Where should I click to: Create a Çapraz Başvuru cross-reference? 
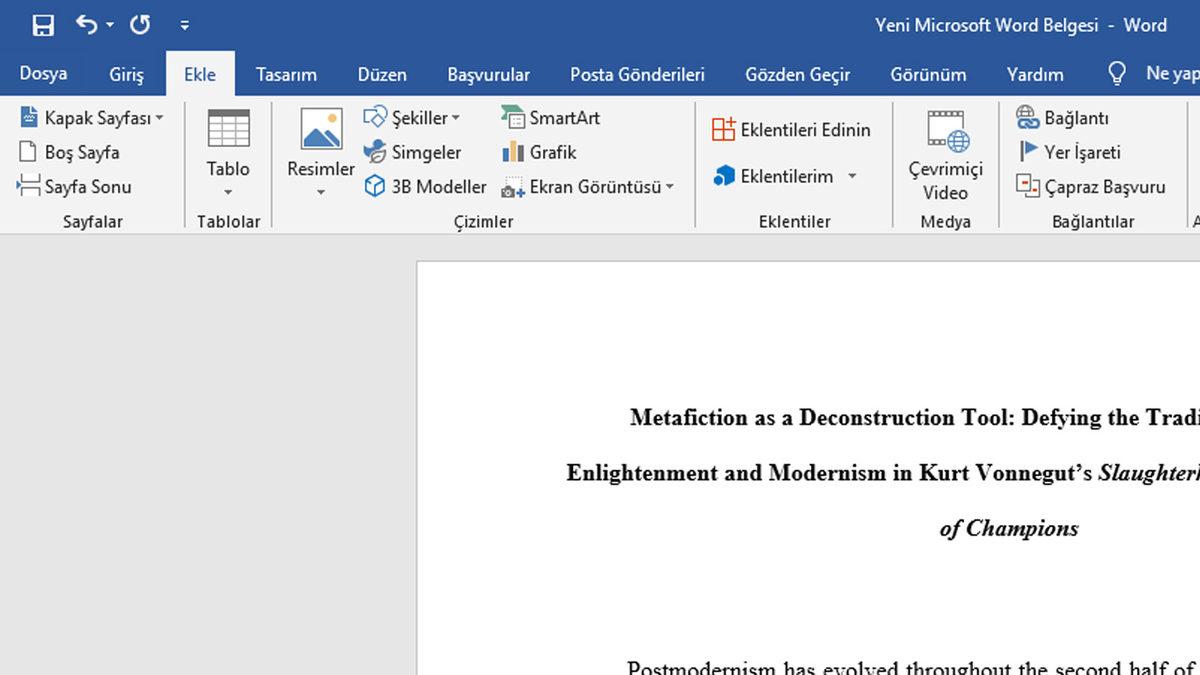(x=1092, y=187)
